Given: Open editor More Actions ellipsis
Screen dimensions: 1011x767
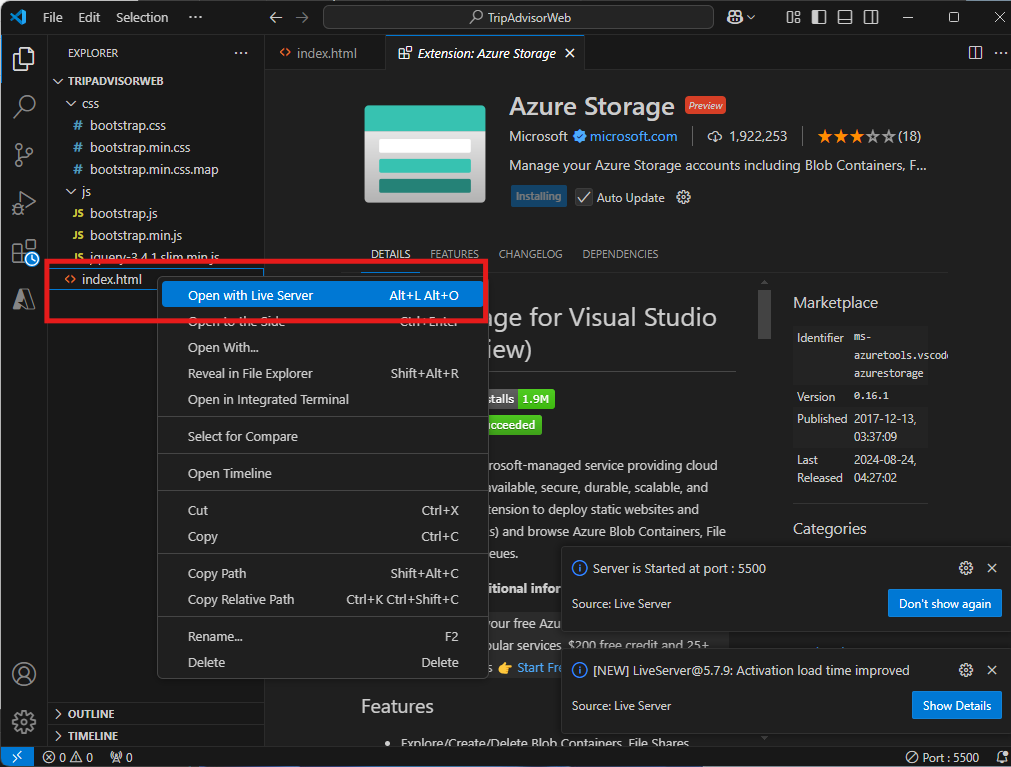Looking at the screenshot, I should click(1001, 53).
